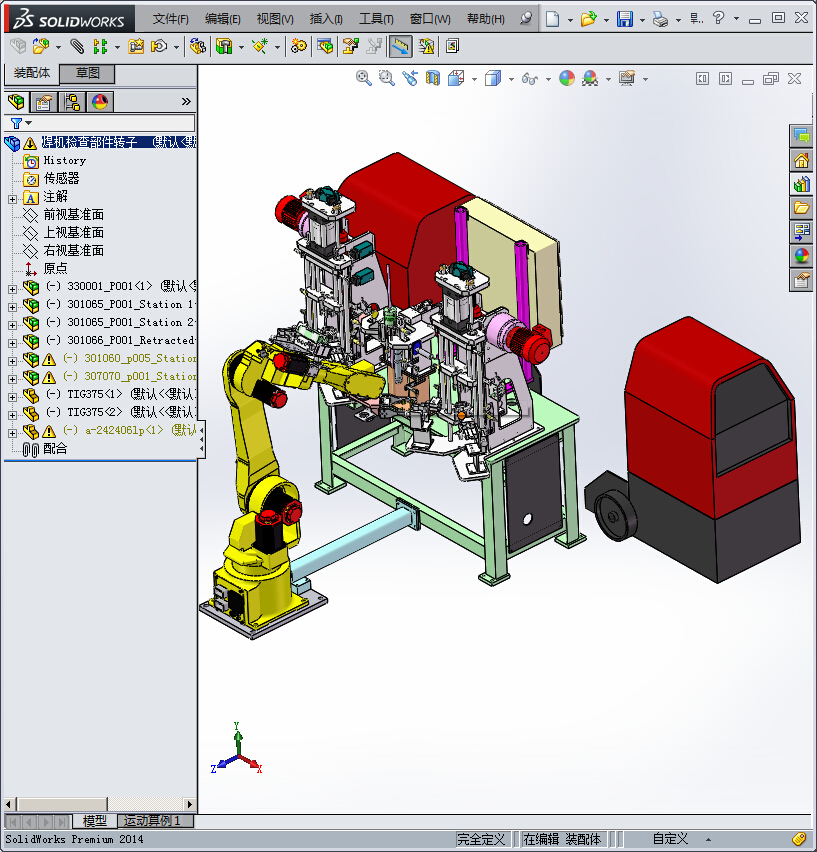
Task: Open the 插入(I) menu
Action: pyautogui.click(x=326, y=19)
